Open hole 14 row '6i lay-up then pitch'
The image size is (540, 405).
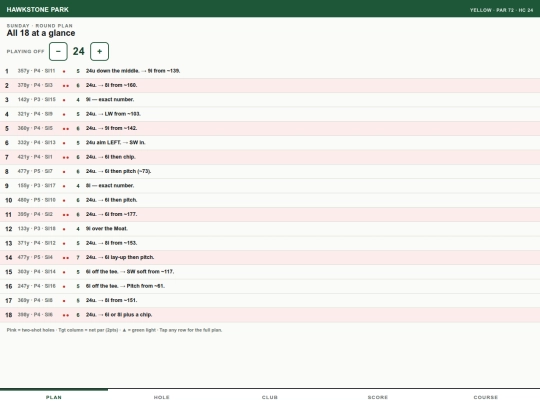[x=270, y=257]
